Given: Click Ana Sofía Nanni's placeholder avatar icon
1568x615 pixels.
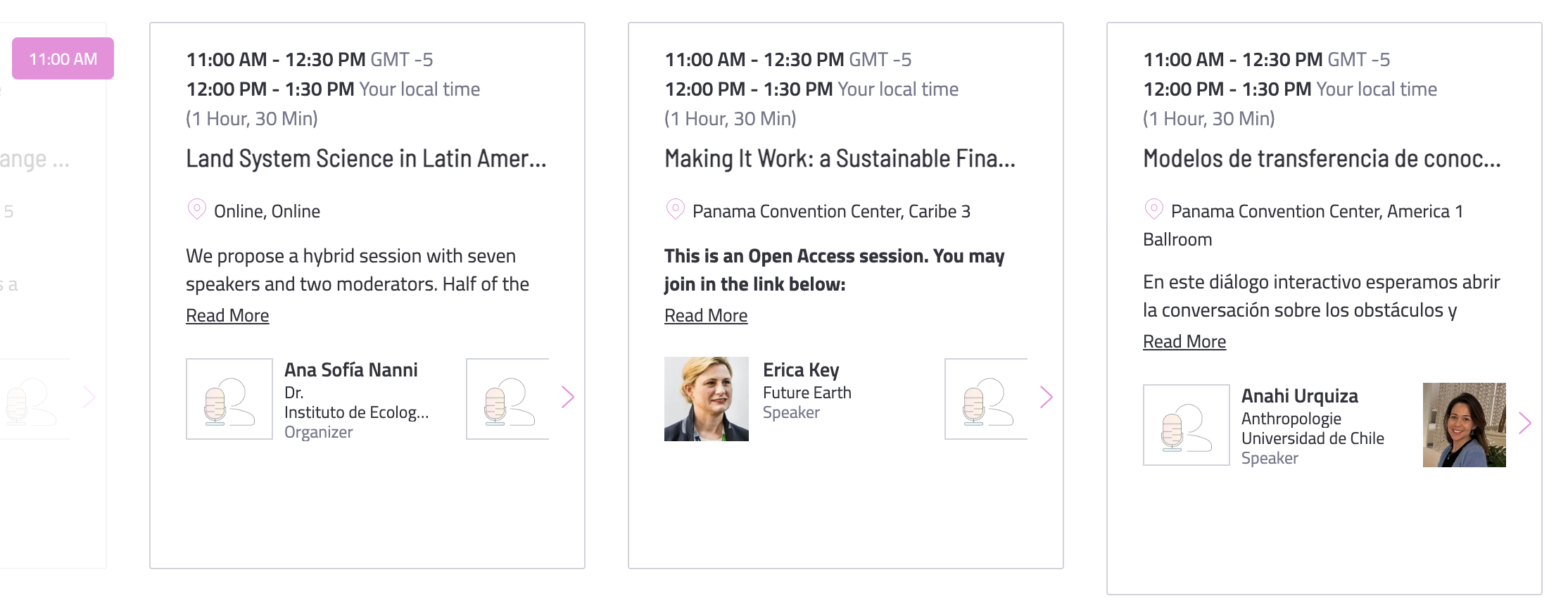Looking at the screenshot, I should coord(229,399).
